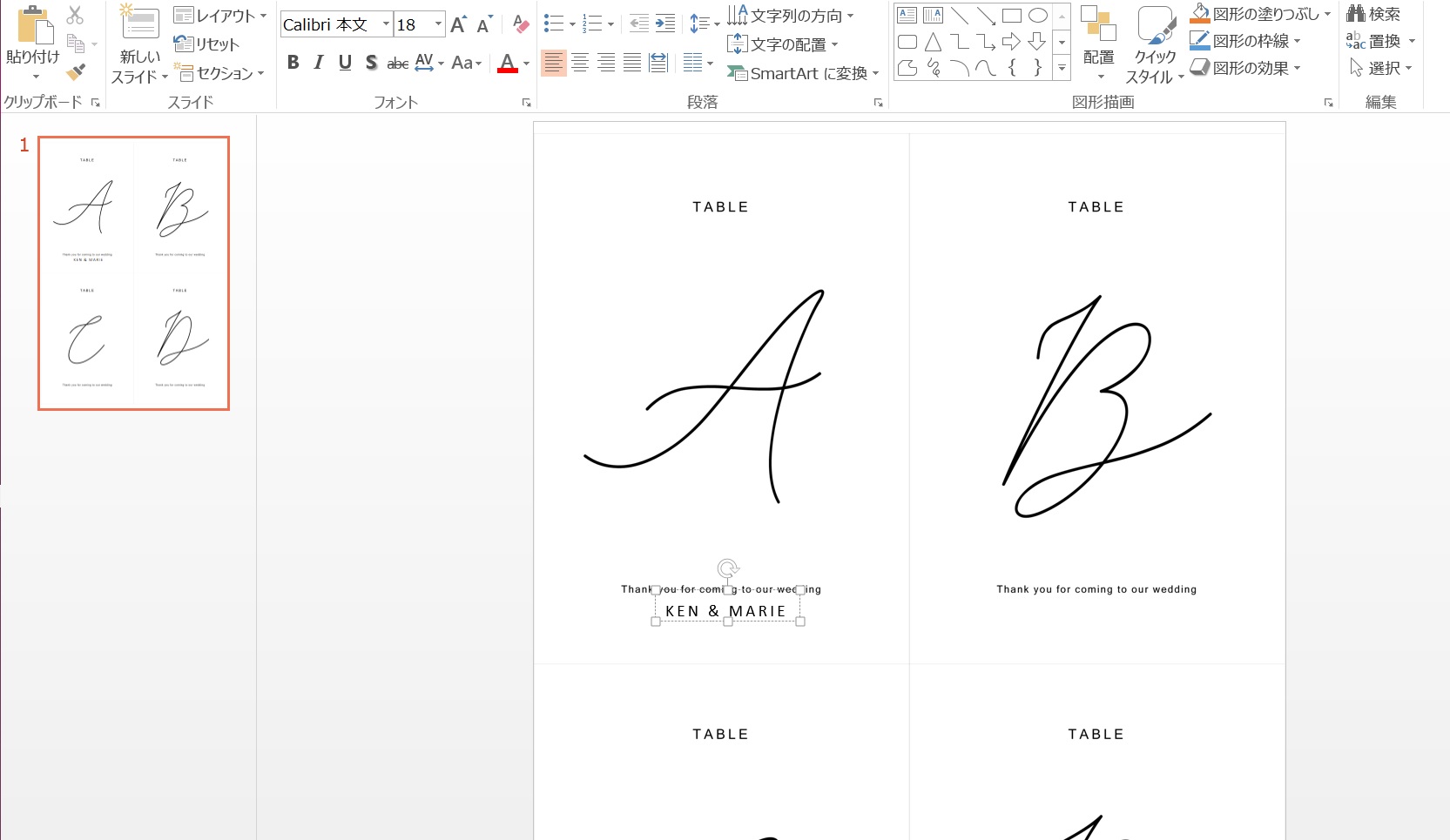Toggle Bold formatting
The height and width of the screenshot is (840, 1450).
(x=293, y=63)
